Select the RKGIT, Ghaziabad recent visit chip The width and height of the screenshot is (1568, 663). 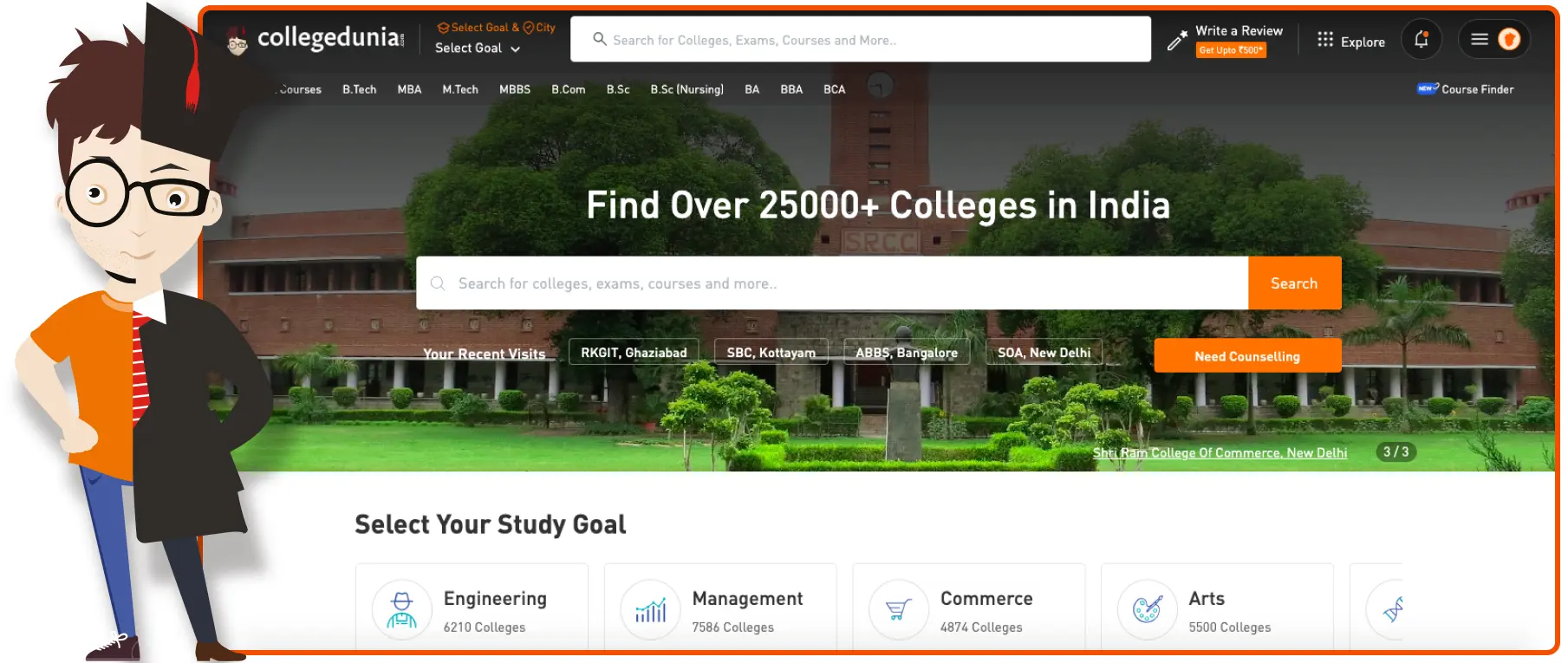[634, 353]
